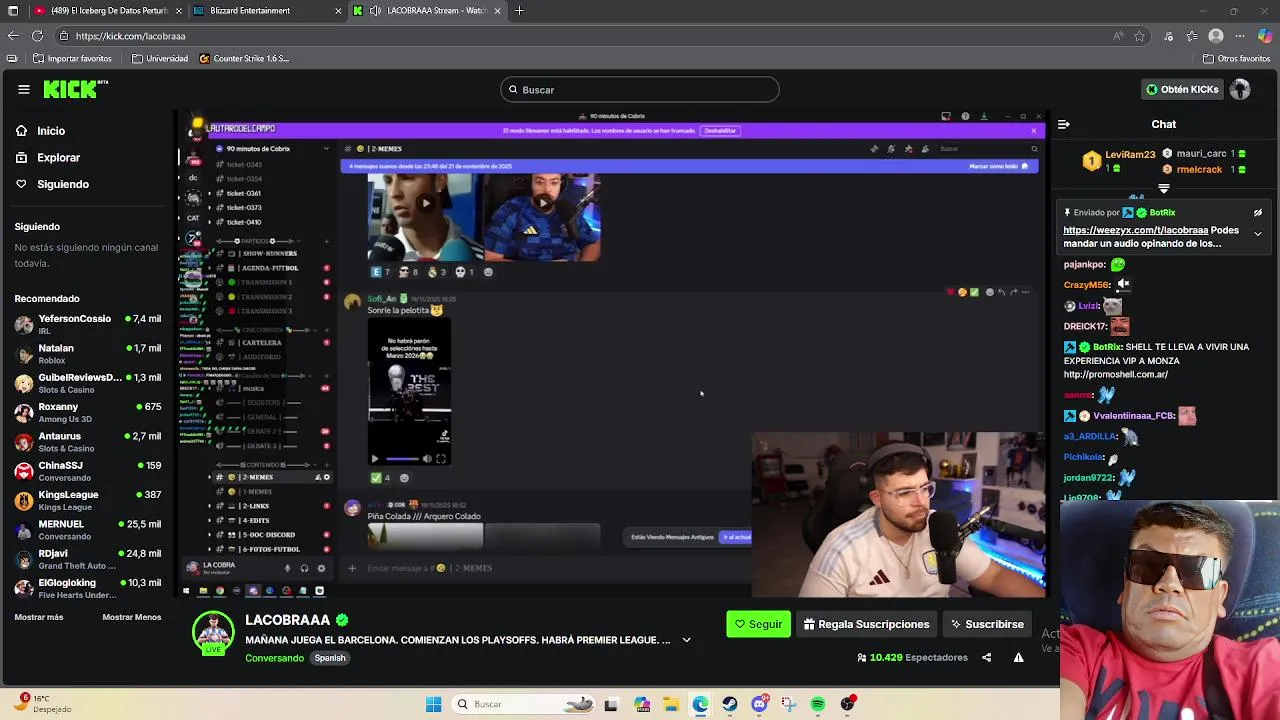
Task: Open the weezyx.com link in pinned message
Action: [1136, 230]
